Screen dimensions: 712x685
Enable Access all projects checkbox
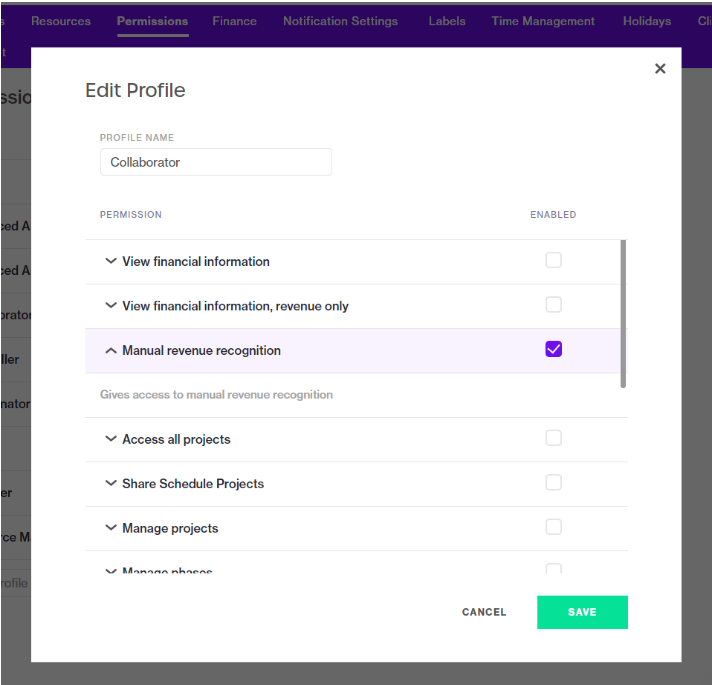(553, 438)
